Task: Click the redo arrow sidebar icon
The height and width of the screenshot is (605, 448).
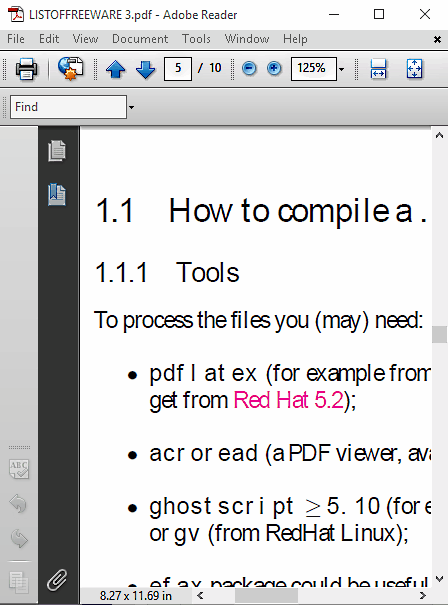Action: coord(19,538)
